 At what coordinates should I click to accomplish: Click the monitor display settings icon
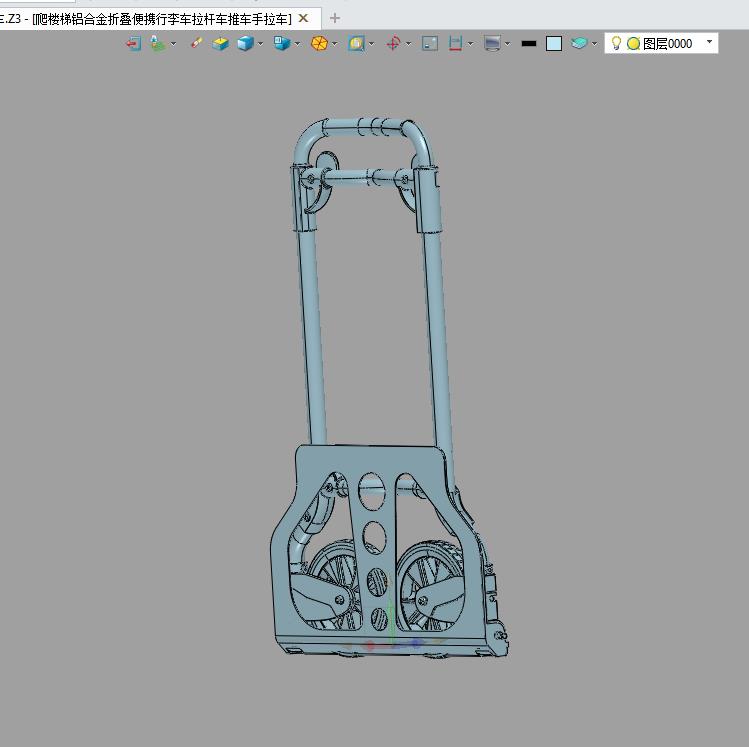tap(492, 43)
